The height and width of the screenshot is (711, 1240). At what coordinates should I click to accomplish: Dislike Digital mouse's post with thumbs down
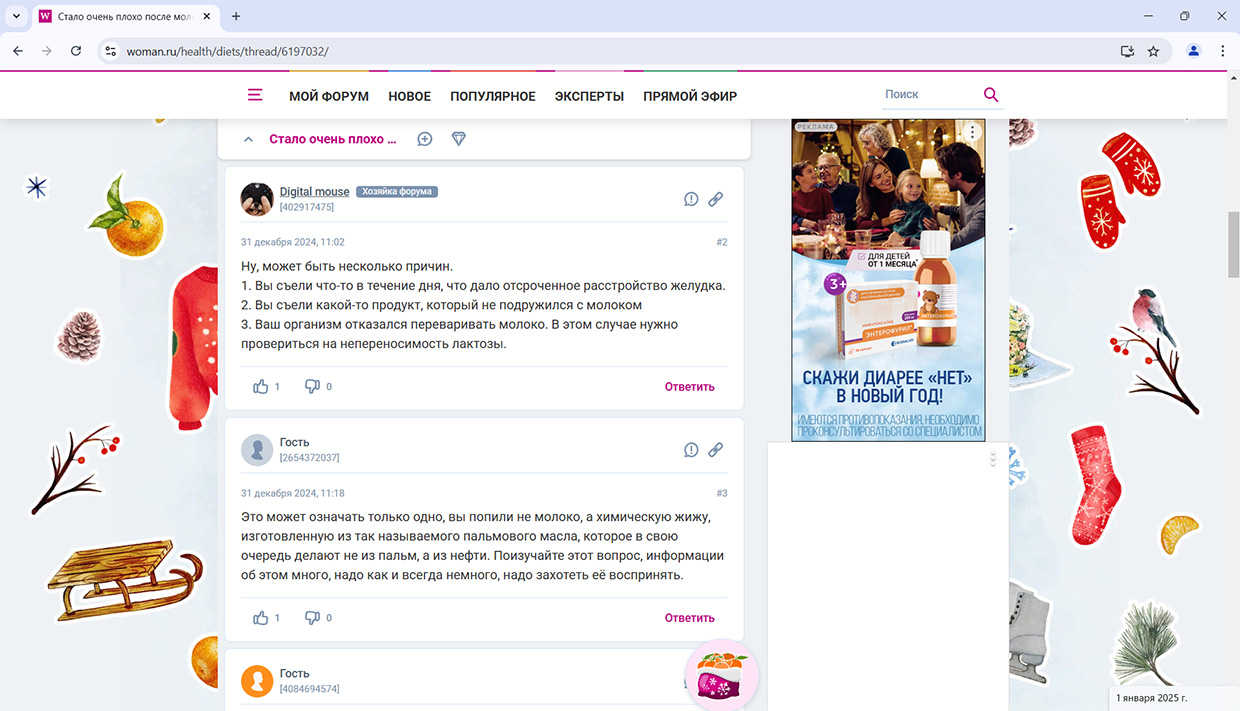click(312, 386)
